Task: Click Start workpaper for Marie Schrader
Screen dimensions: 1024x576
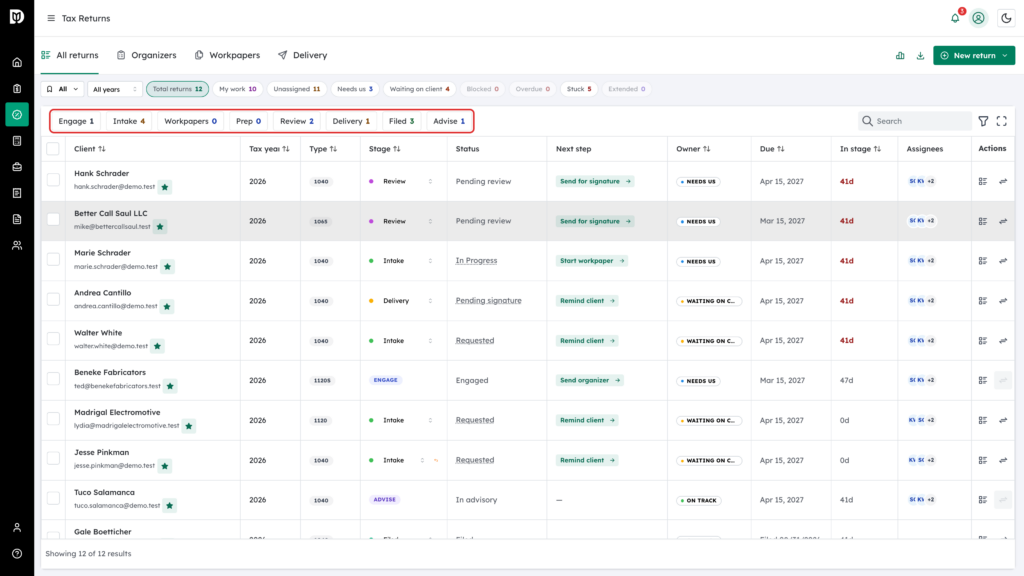Action: click(x=592, y=261)
